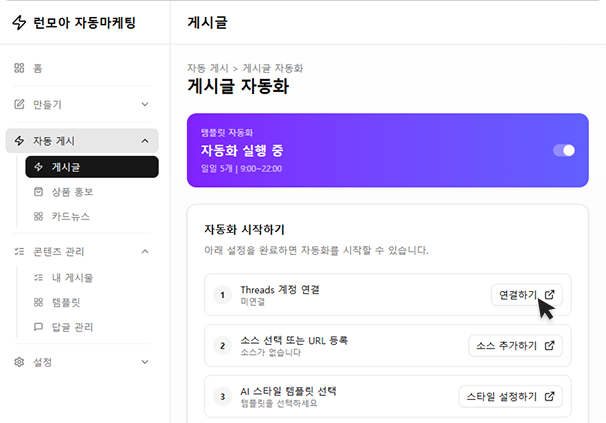606x423 pixels.
Task: Click the 상품 홍보 shopping bag icon
Action: pyautogui.click(x=38, y=192)
